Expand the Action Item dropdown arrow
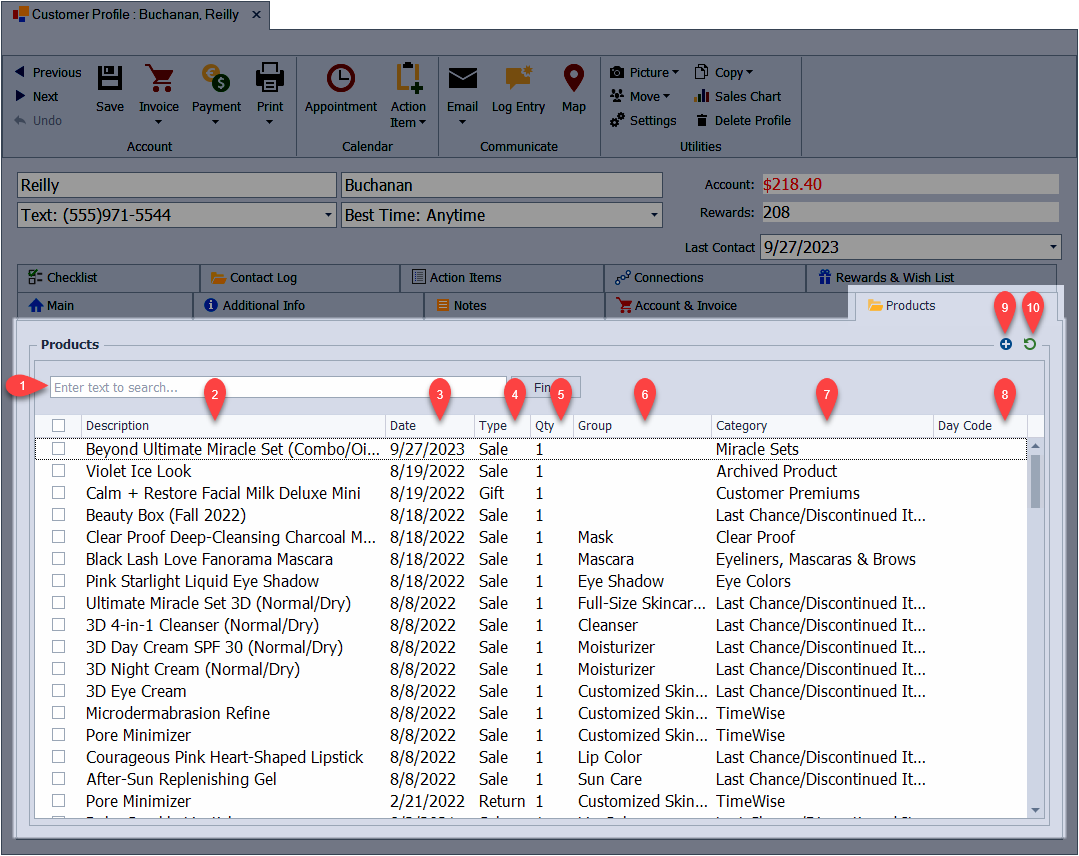 point(423,122)
